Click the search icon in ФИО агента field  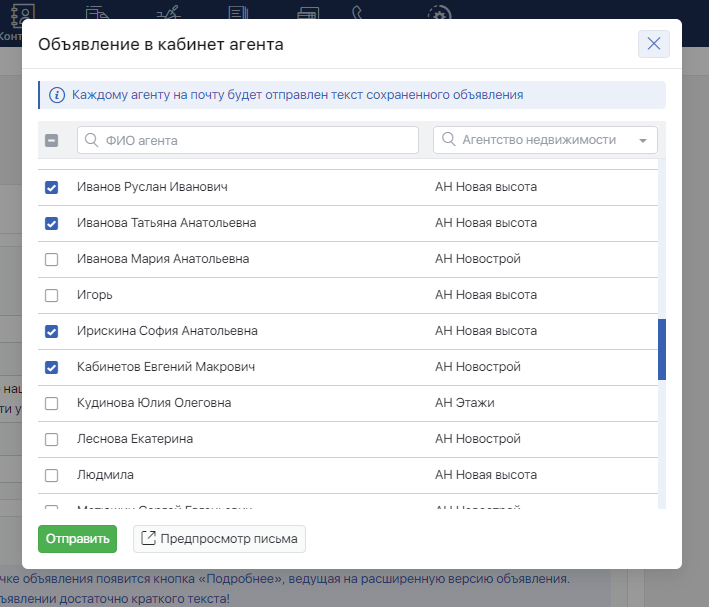92,141
